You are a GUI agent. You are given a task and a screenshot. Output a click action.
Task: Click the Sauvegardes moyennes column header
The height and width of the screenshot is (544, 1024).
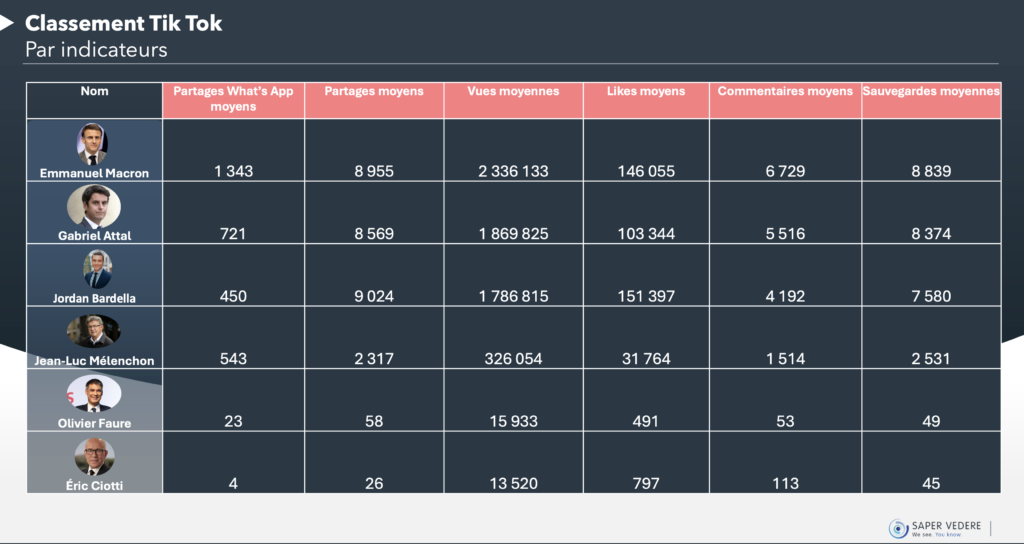[x=931, y=92]
